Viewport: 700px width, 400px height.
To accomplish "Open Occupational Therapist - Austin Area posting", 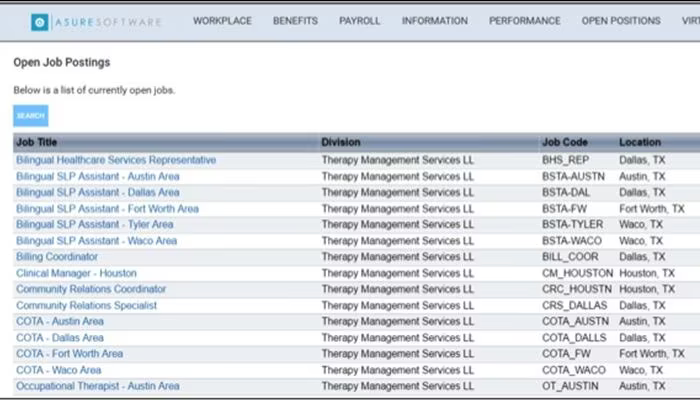I will click(98, 386).
